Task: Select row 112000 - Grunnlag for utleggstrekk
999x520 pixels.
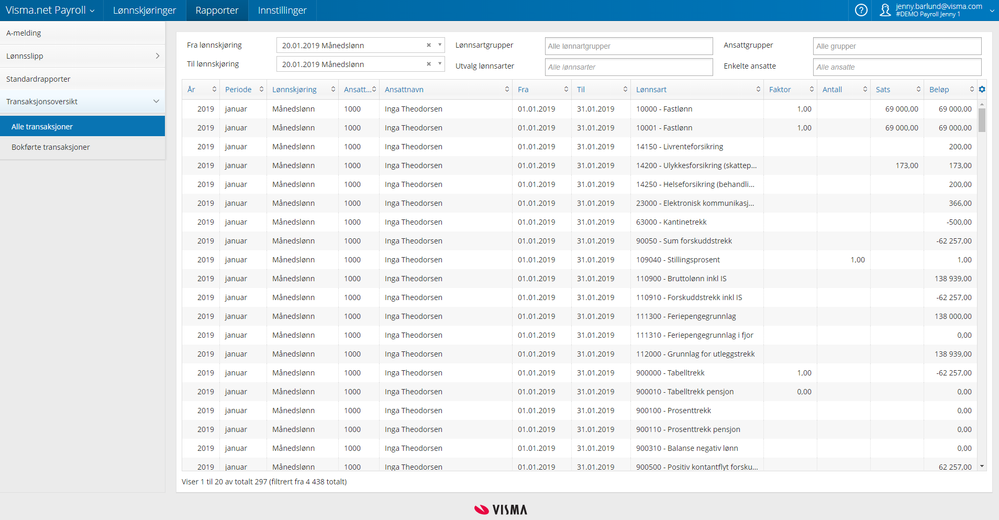Action: pyautogui.click(x=580, y=354)
